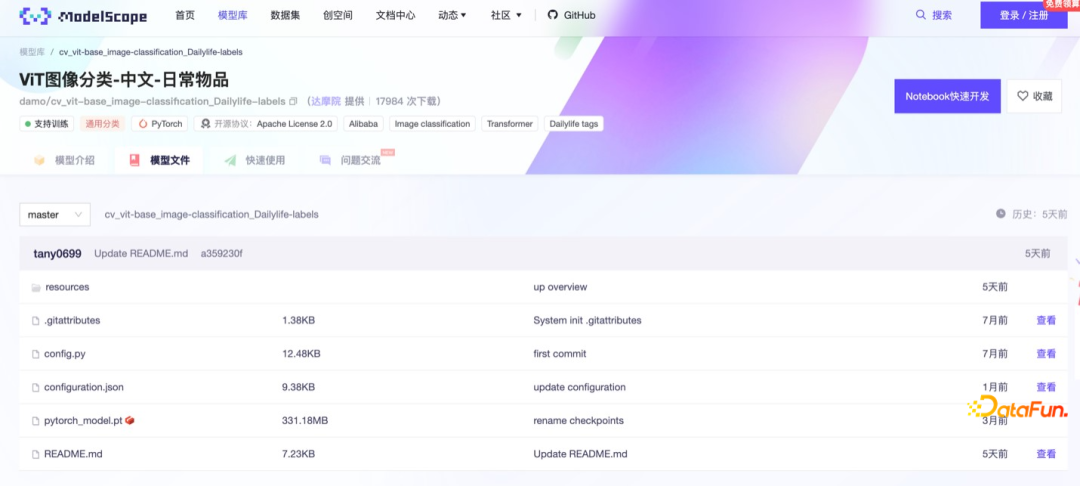Open 历史: 5天前 commit history link
1080x486 pixels.
1032,214
